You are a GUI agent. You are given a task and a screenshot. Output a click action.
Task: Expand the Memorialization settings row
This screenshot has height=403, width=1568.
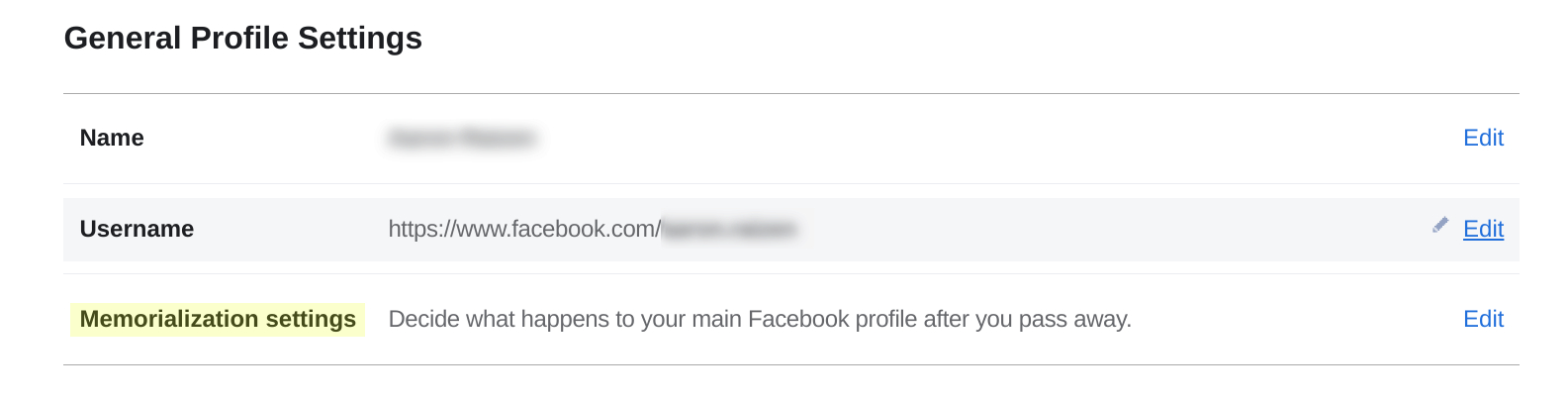[x=791, y=319]
